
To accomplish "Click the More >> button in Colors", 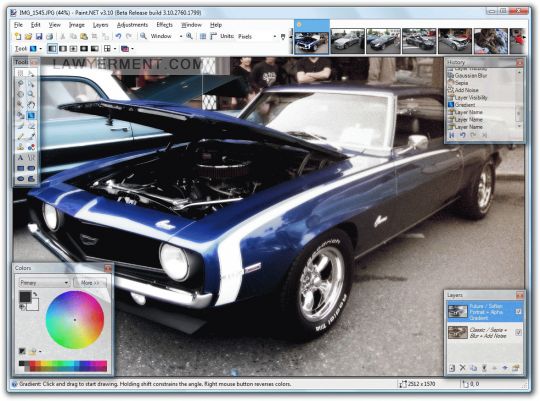I will click(90, 283).
